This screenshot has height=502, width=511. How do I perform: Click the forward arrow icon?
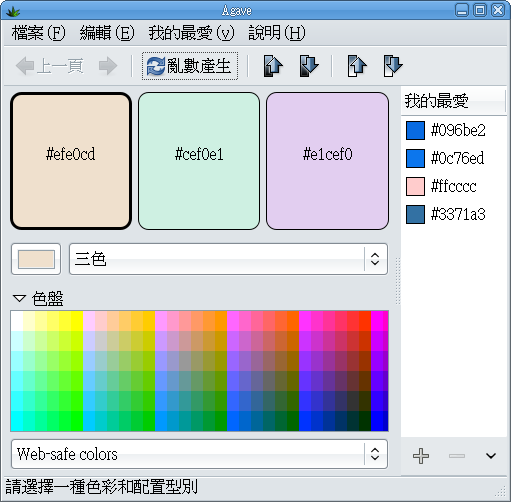coord(108,66)
